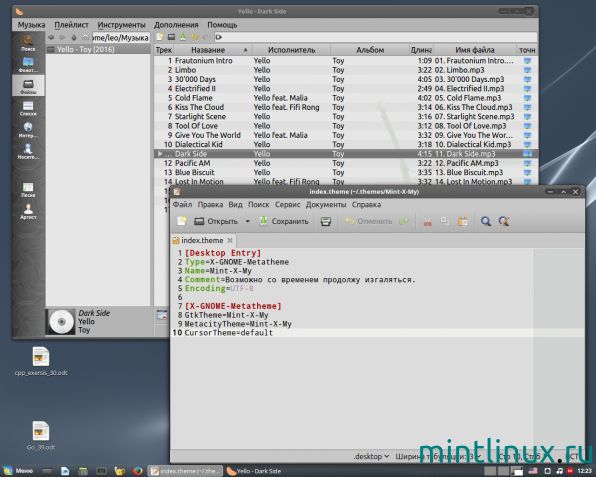
Task: Open the Плейлист menu
Action: (x=71, y=25)
